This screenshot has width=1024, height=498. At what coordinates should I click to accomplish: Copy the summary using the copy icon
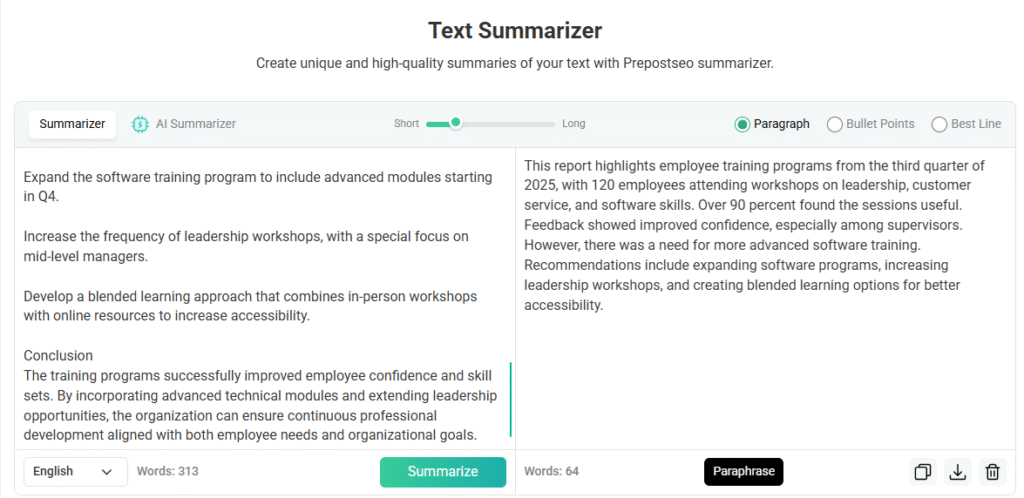coord(922,472)
